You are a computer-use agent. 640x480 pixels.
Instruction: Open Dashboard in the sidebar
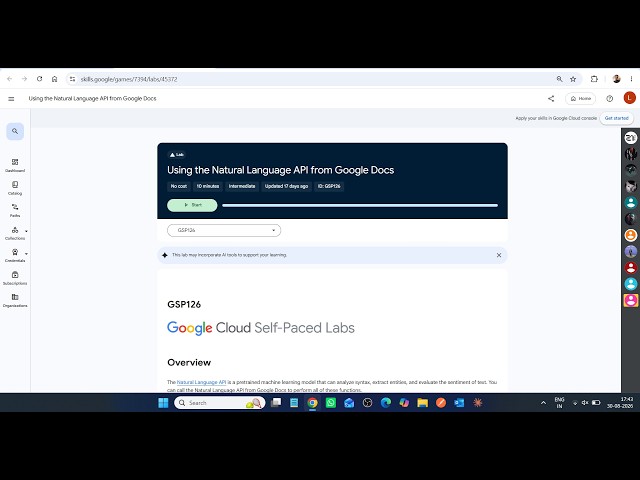[x=15, y=165]
